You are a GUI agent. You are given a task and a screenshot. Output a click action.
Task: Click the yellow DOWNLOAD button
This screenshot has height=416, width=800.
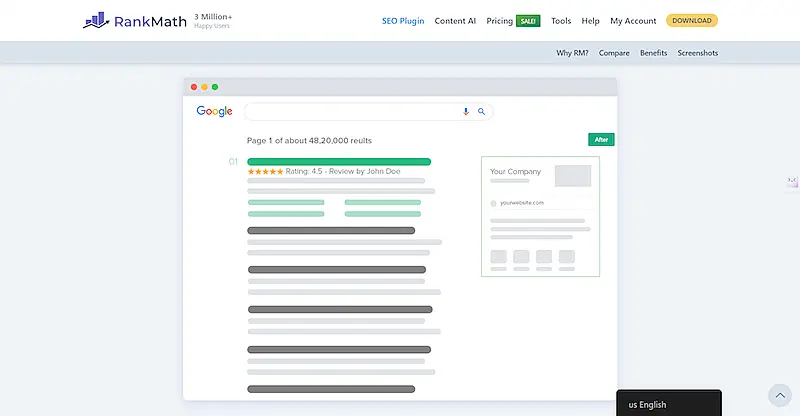click(x=691, y=21)
